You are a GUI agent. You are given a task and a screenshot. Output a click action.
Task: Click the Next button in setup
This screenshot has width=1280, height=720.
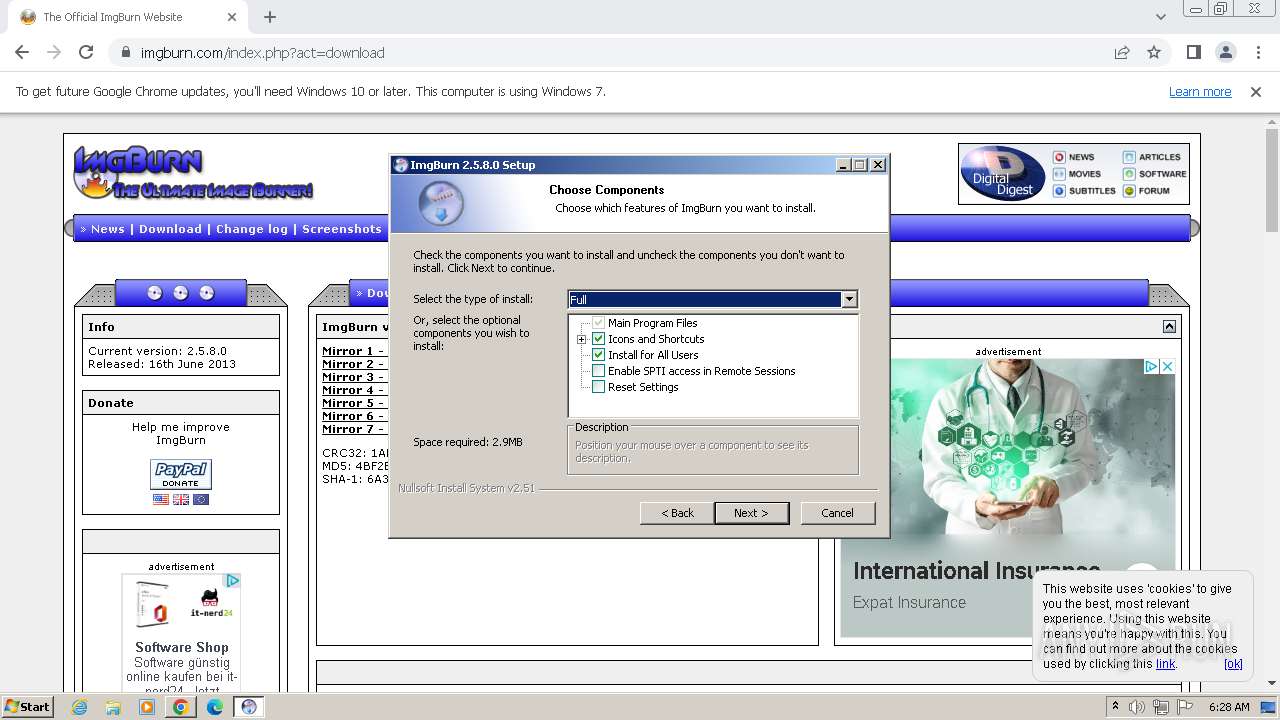[752, 513]
